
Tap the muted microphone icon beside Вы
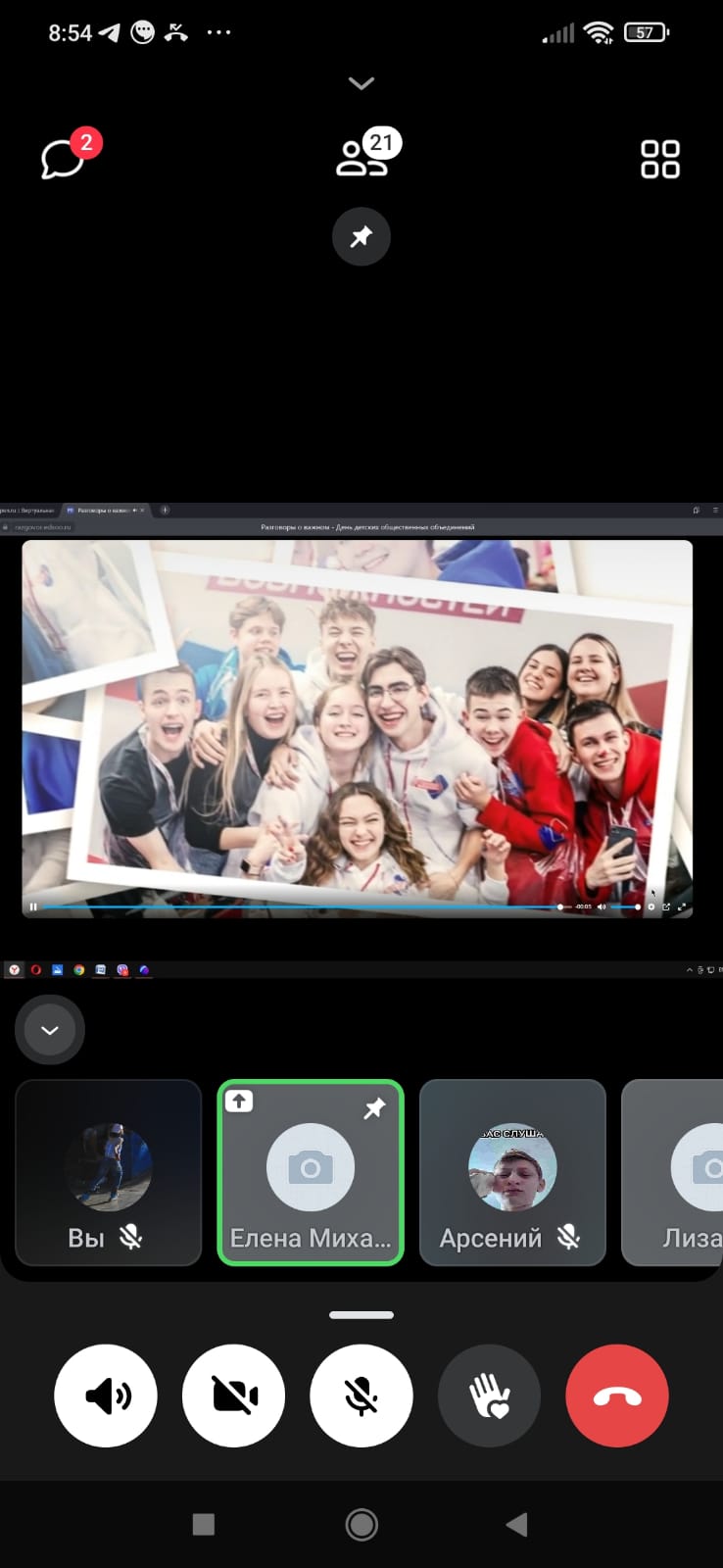[130, 1238]
